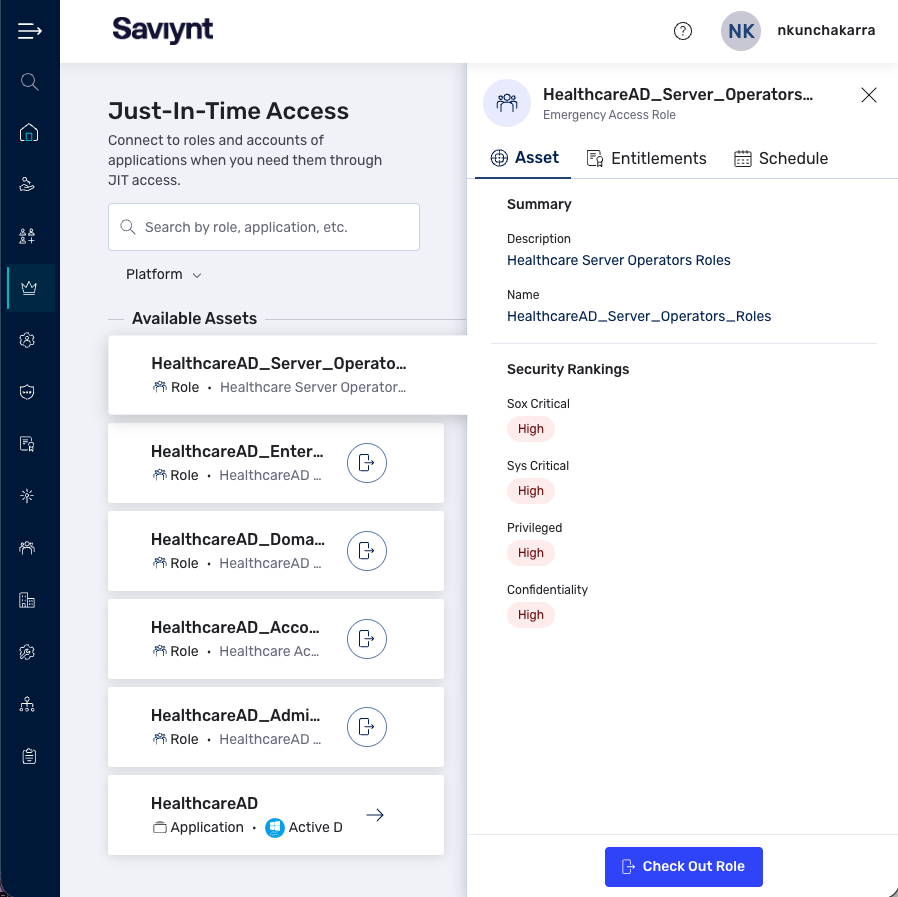Screen dimensions: 898x897
Task: Check out HealthcareAD_Acco role icon
Action: point(367,639)
